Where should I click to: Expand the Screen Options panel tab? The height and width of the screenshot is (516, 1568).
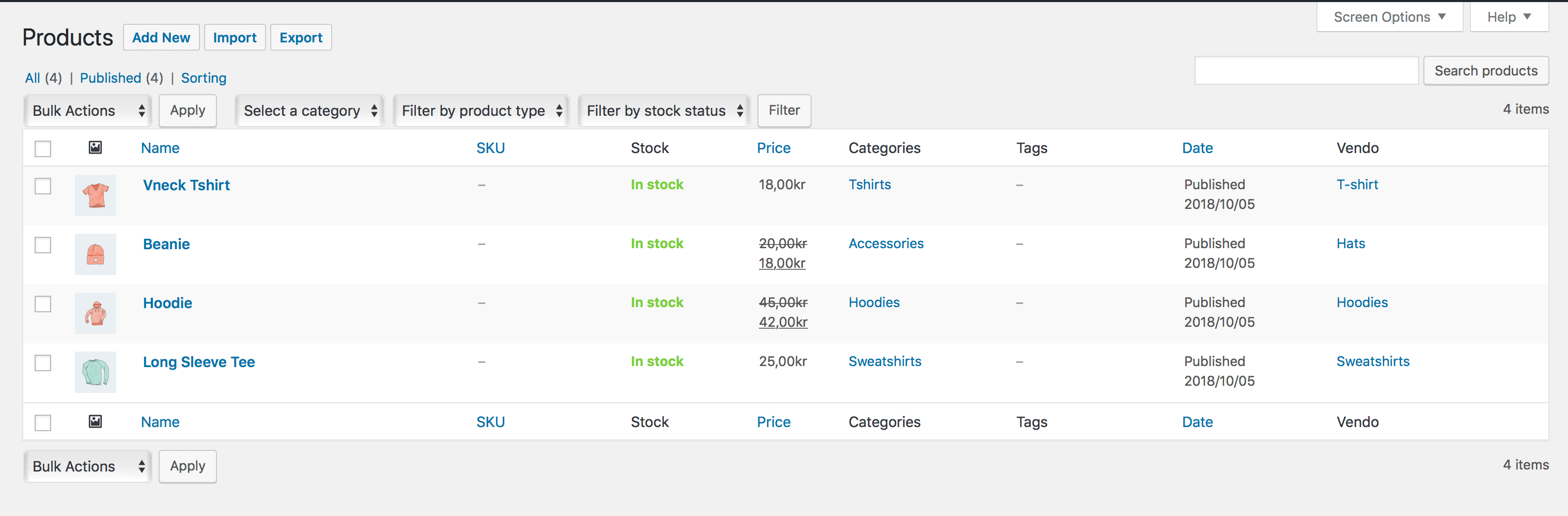[1388, 17]
